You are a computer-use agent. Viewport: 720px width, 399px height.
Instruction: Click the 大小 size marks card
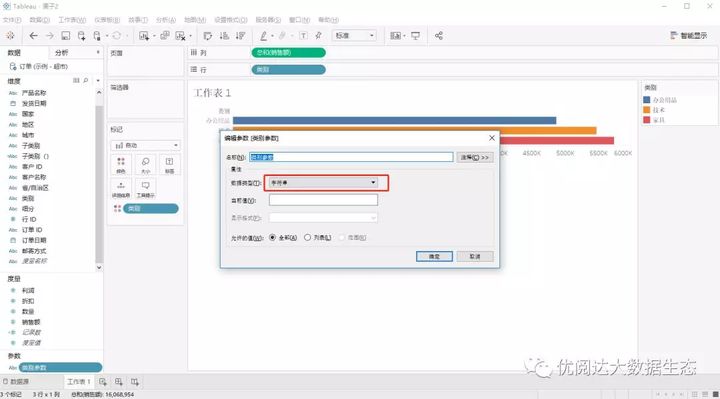coord(145,165)
